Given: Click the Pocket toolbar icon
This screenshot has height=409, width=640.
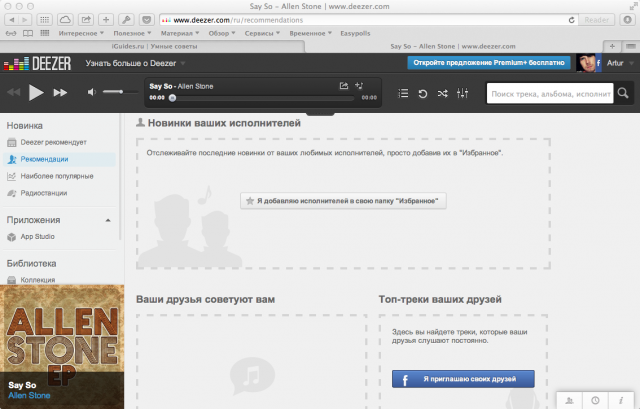Looking at the screenshot, I should [147, 20].
